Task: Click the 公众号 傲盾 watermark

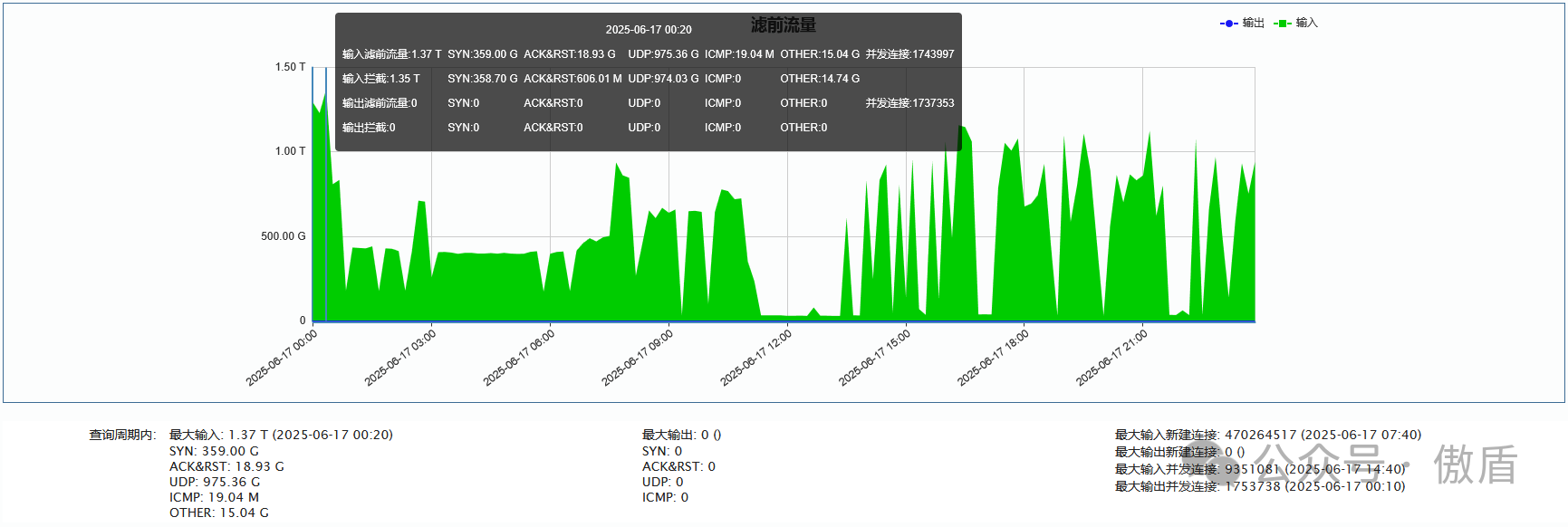Action: (x=1359, y=465)
